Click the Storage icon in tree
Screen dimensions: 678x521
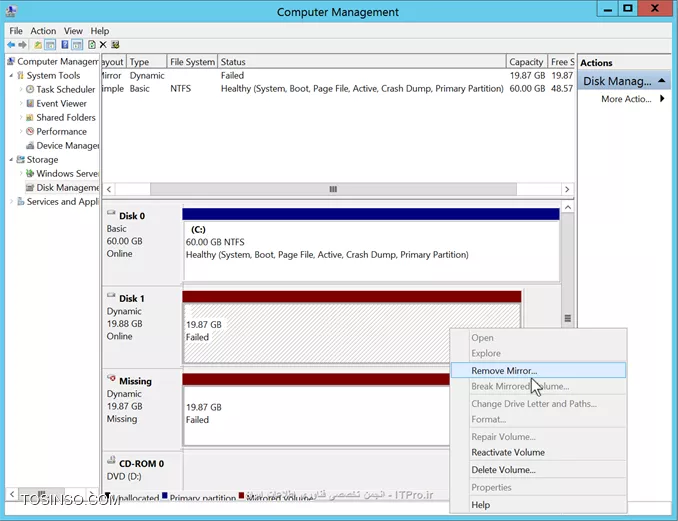pos(20,160)
